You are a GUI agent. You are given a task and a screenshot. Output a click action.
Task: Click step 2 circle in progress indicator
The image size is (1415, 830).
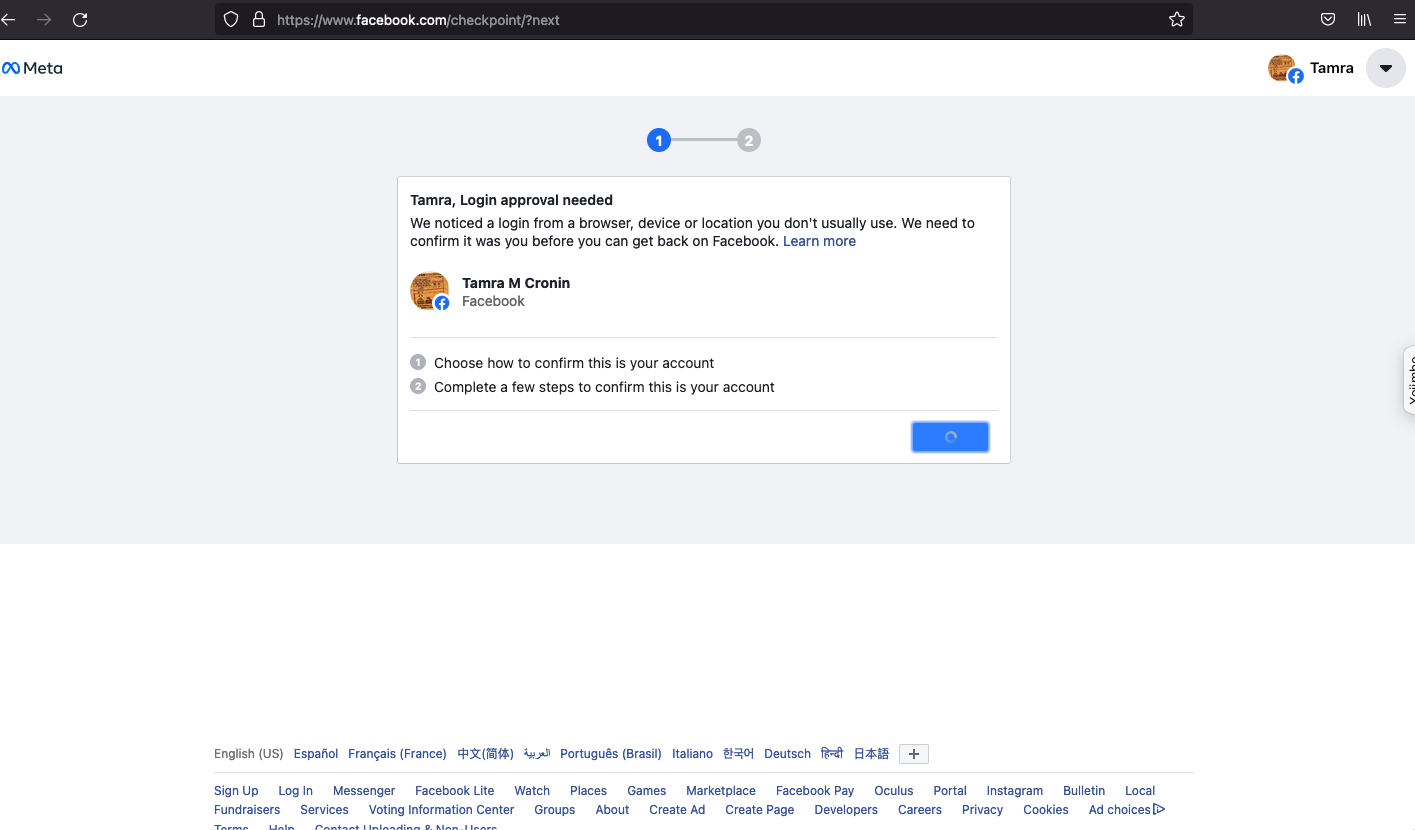[x=749, y=141]
